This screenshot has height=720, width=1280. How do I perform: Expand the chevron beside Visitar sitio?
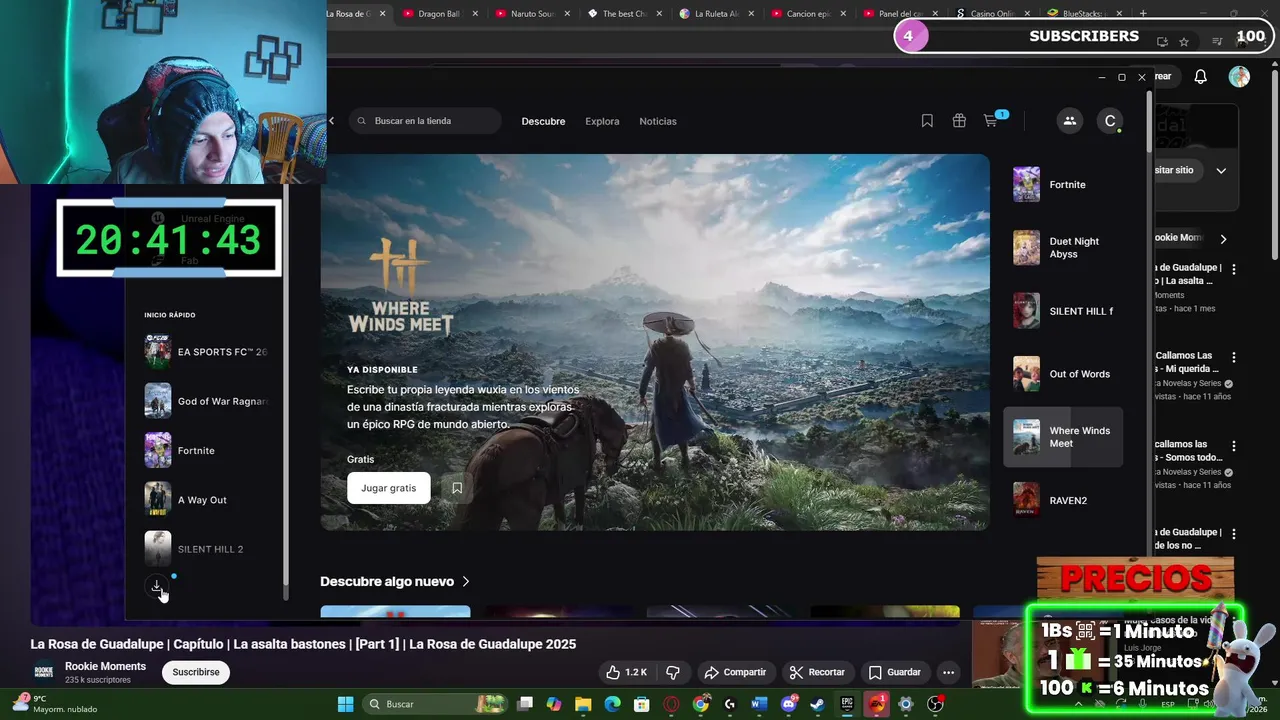1221,171
